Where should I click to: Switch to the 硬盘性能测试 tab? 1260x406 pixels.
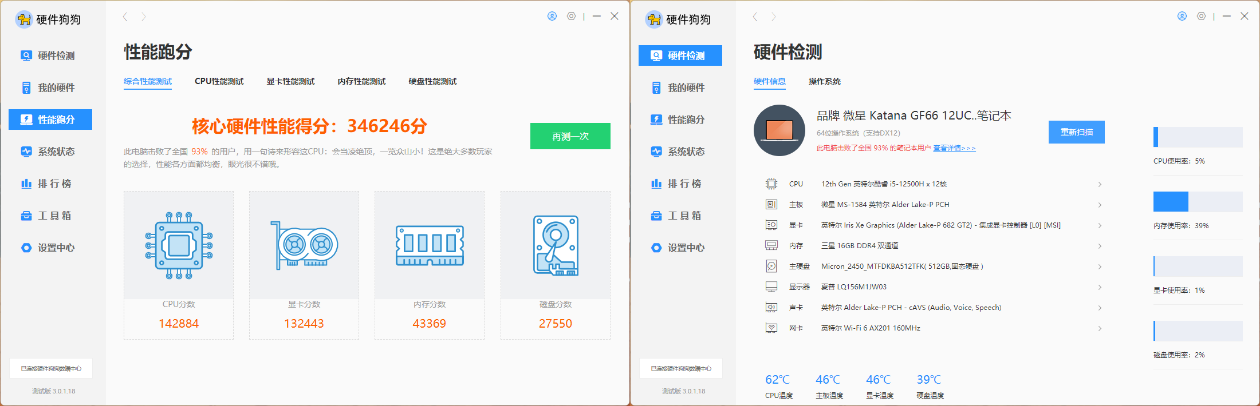(x=432, y=81)
